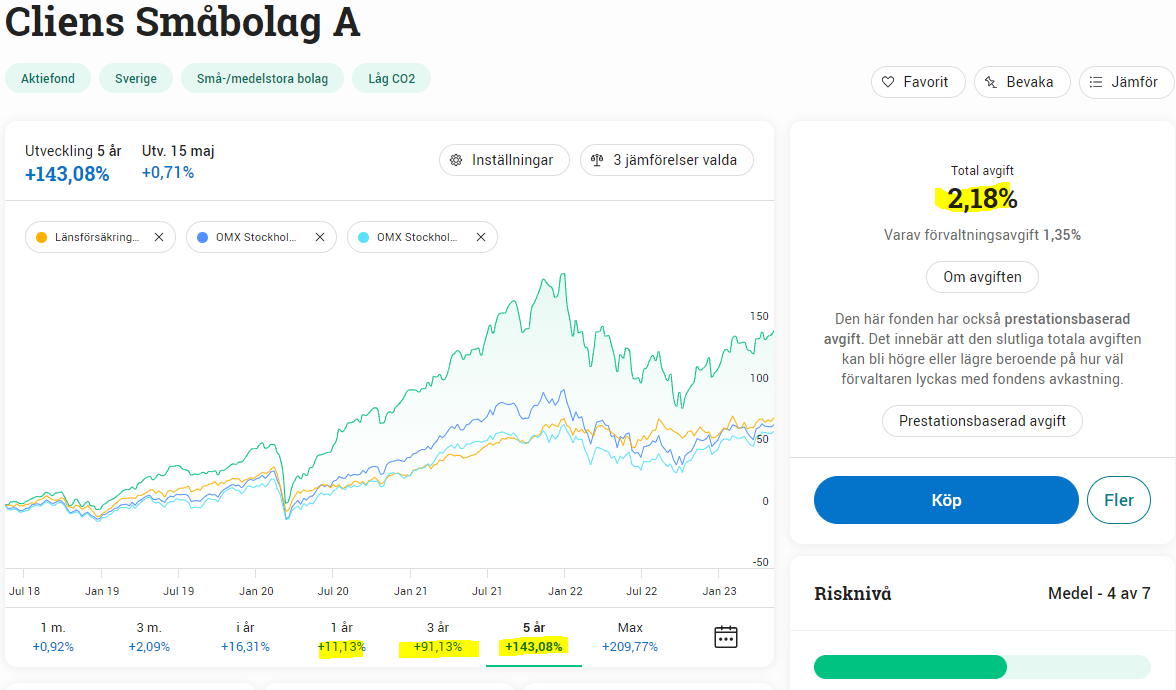Open the Om avgiften details
The width and height of the screenshot is (1176, 690).
(982, 277)
